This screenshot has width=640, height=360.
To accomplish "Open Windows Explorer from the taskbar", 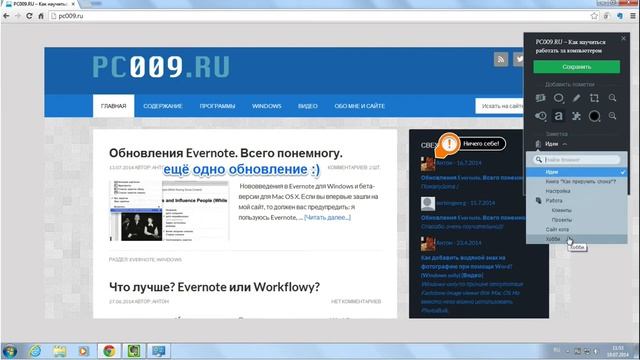I will pyautogui.click(x=60, y=351).
